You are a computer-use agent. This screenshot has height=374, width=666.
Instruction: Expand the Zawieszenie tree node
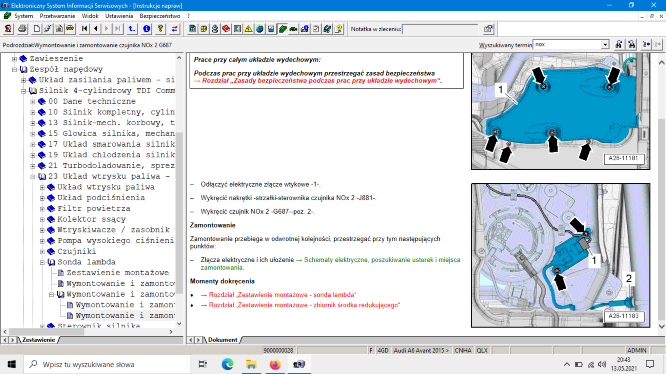tap(14, 59)
